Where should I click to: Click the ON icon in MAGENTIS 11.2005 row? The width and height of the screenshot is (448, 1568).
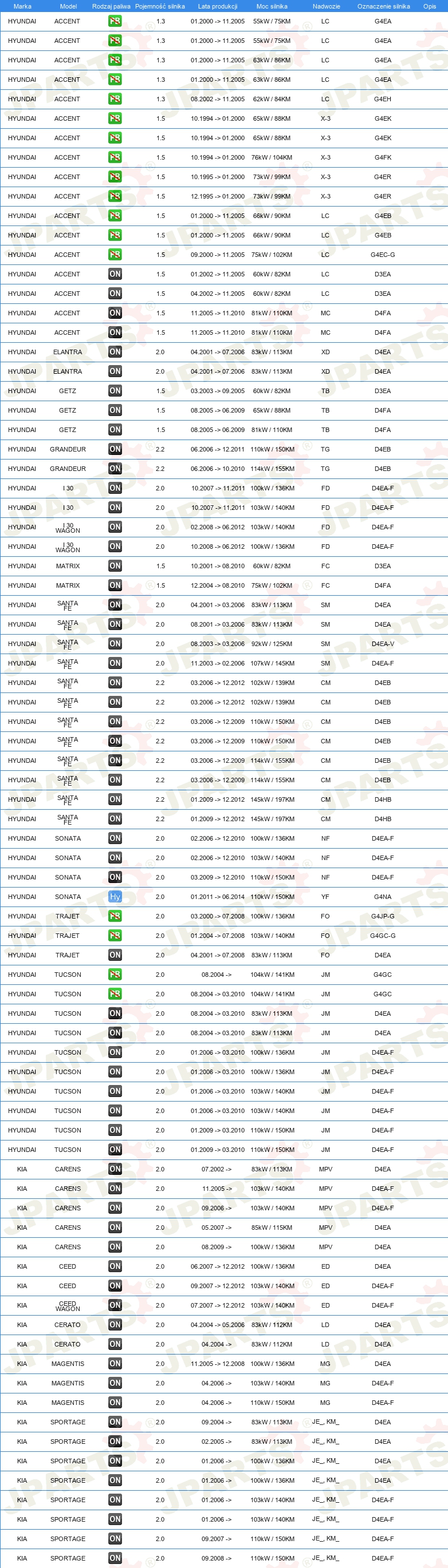(x=115, y=1364)
